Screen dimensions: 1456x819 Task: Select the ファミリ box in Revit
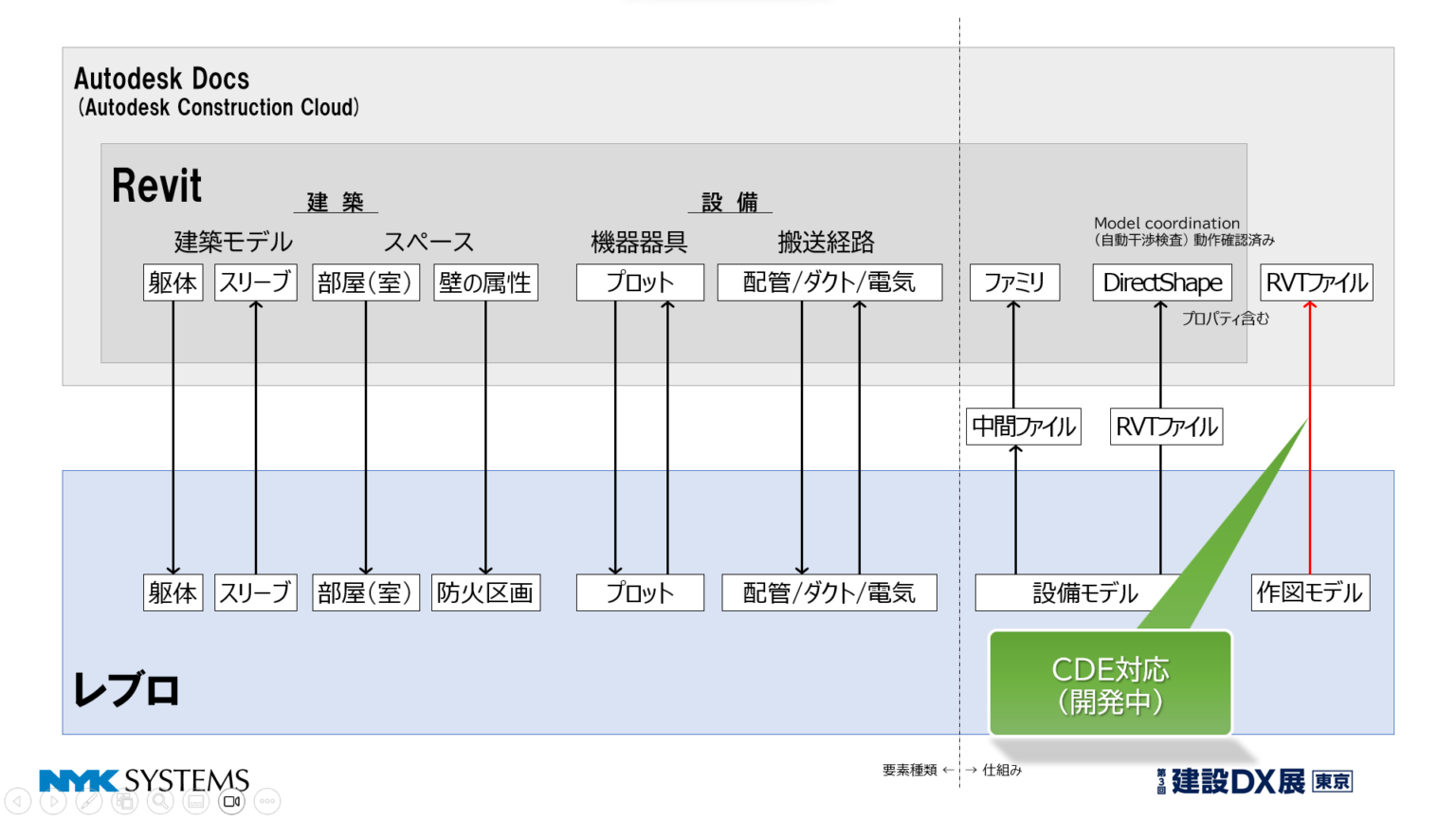[x=1014, y=282]
